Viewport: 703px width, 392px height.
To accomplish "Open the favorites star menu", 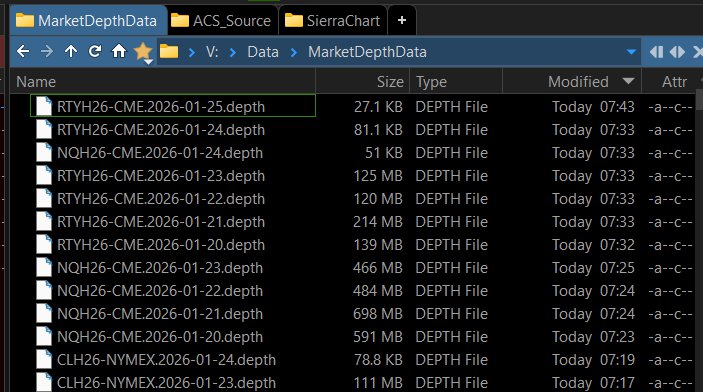I will tap(143, 52).
